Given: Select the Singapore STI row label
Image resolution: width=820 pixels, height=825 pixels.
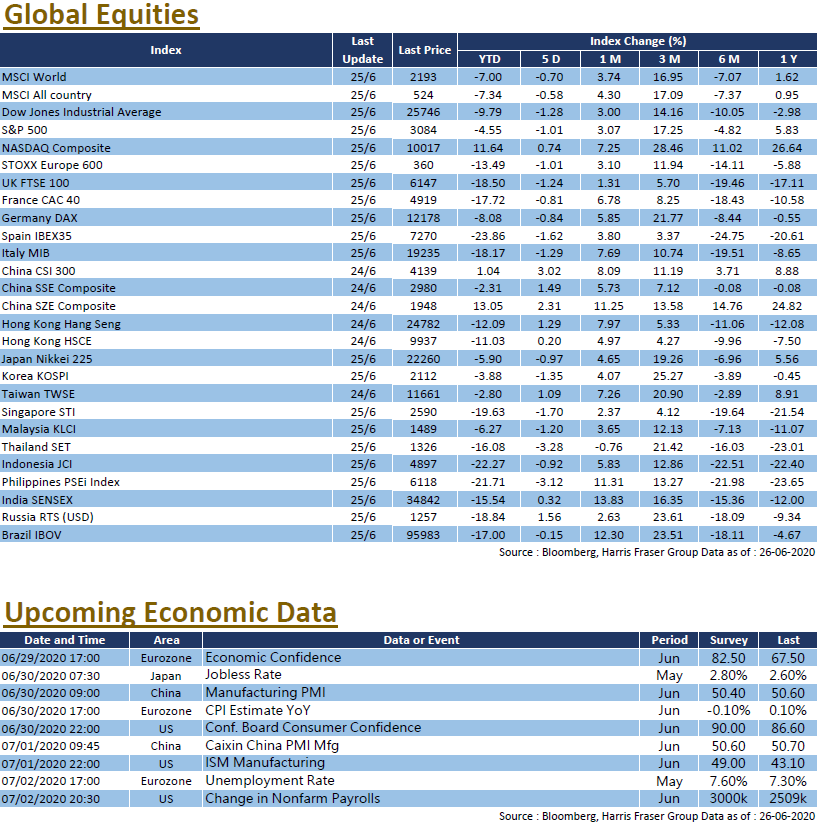Looking at the screenshot, I should click(x=38, y=412).
